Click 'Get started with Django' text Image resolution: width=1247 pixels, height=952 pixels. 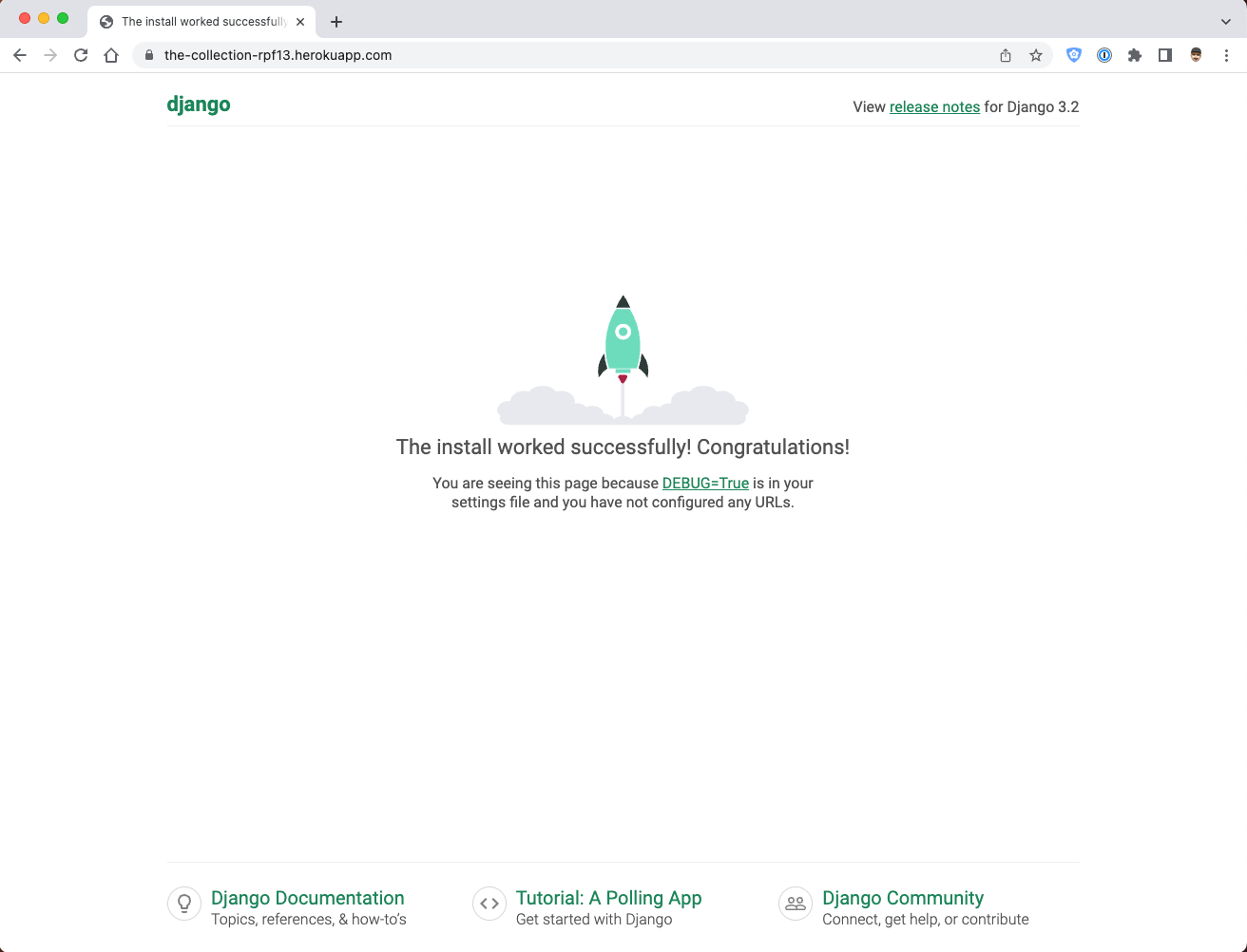click(x=594, y=920)
